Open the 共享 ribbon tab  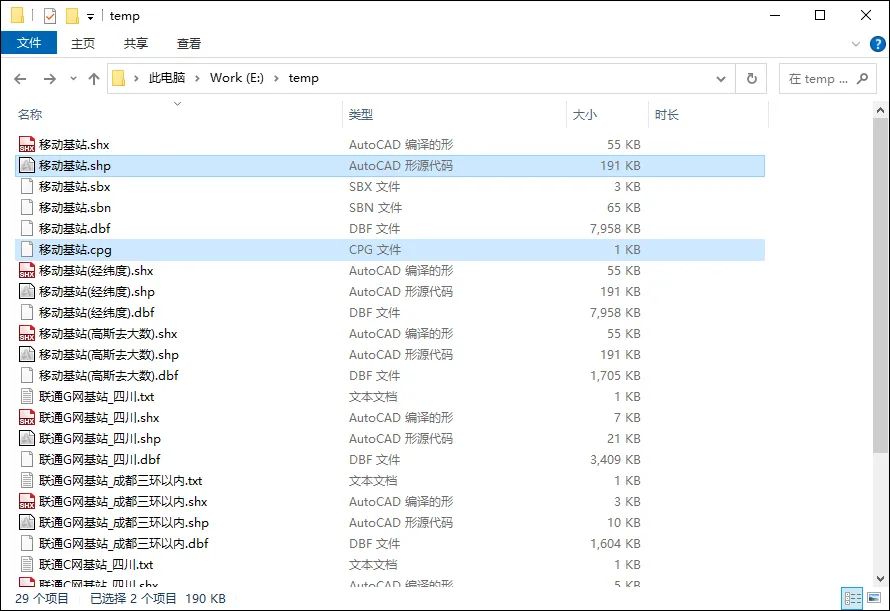[x=136, y=43]
